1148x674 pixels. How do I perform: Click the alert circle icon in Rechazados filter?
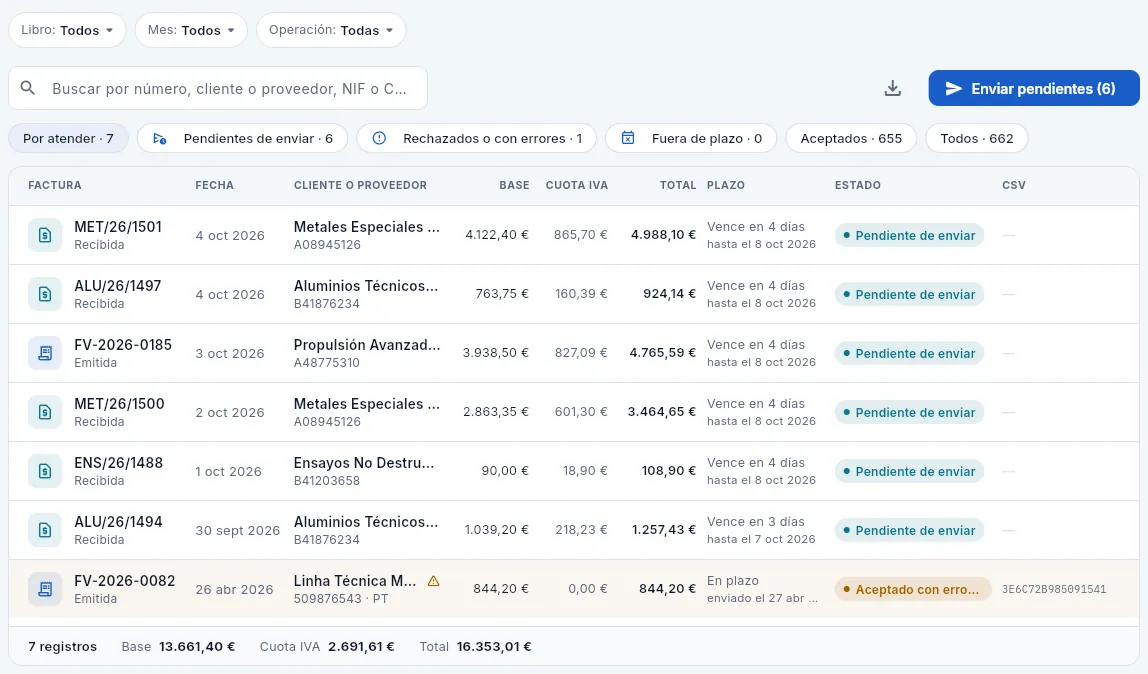pyautogui.click(x=379, y=138)
